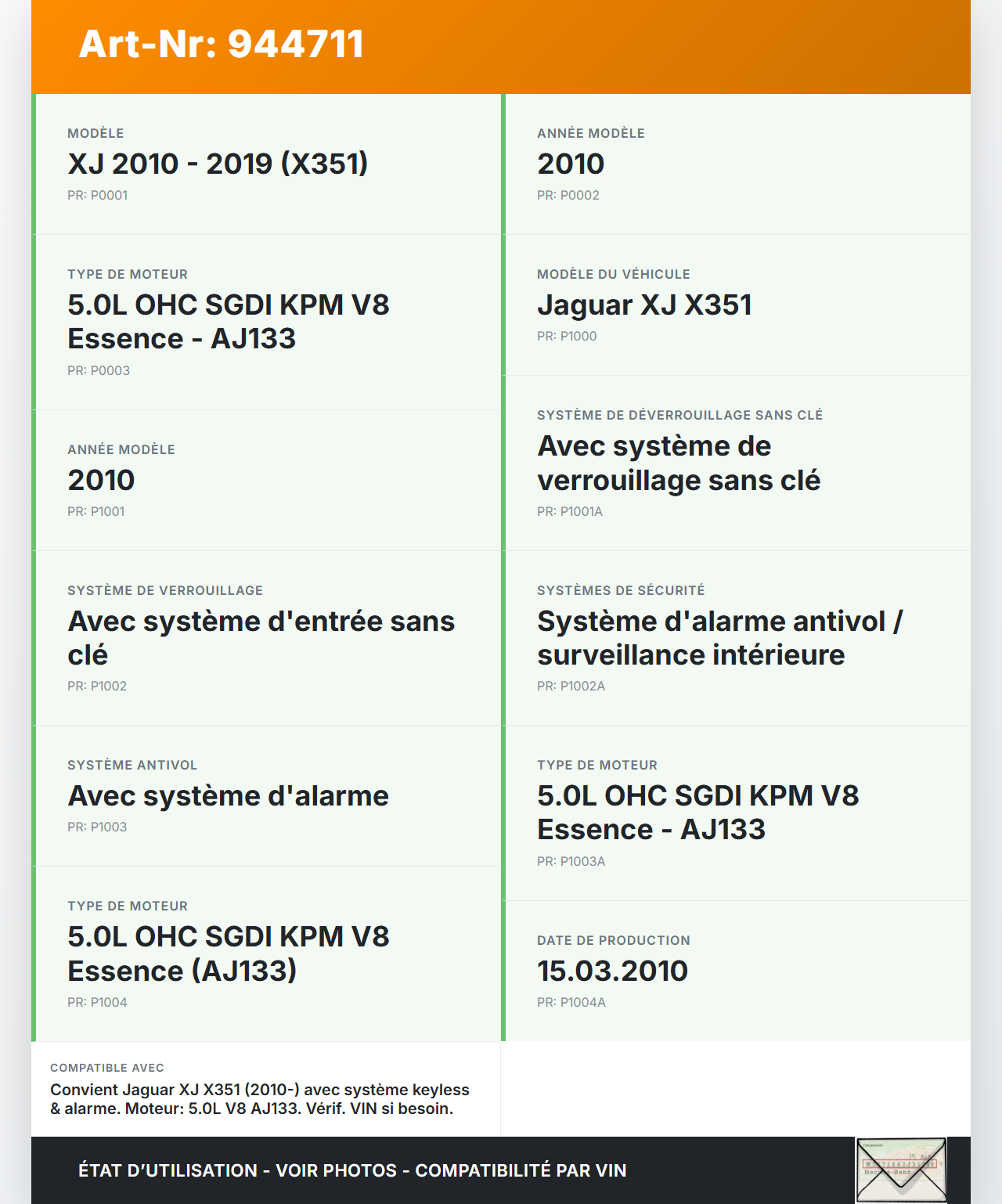1002x1204 pixels.
Task: Click the 'Système d'alarme antivol' security entry
Action: point(719,637)
